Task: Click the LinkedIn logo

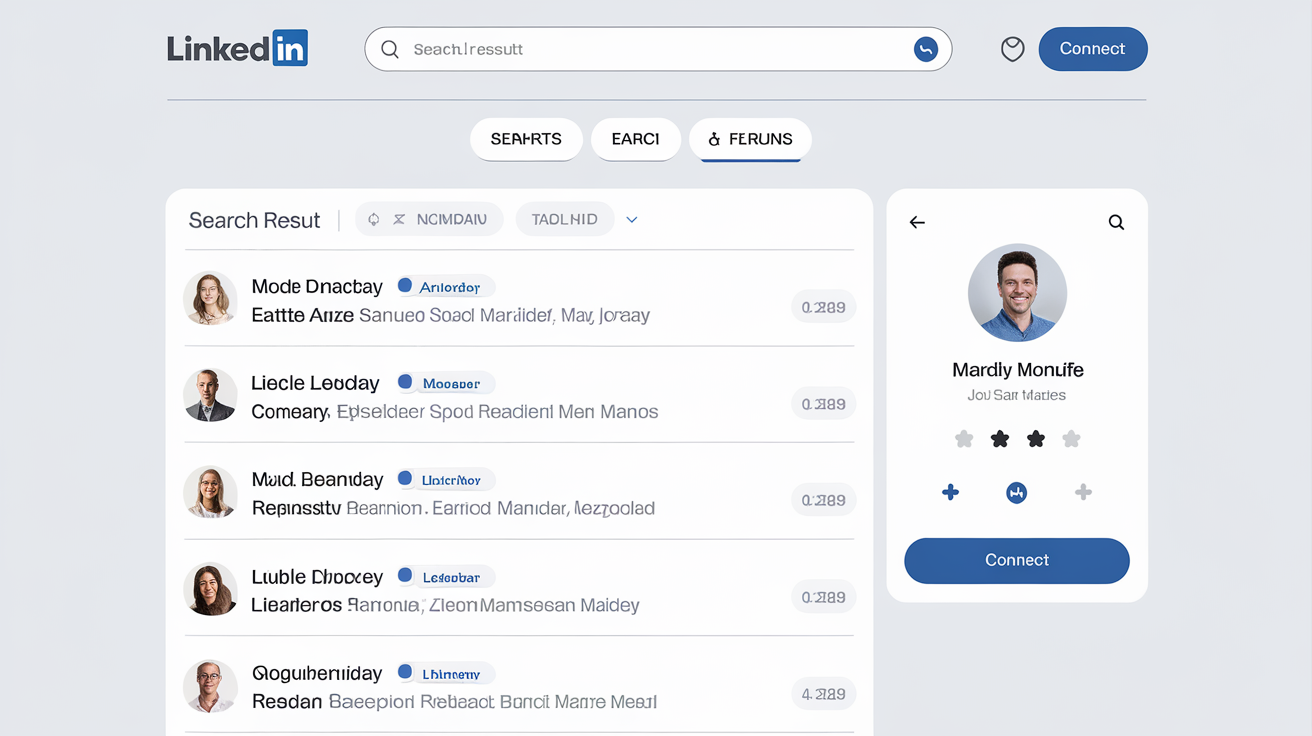Action: pyautogui.click(x=237, y=48)
